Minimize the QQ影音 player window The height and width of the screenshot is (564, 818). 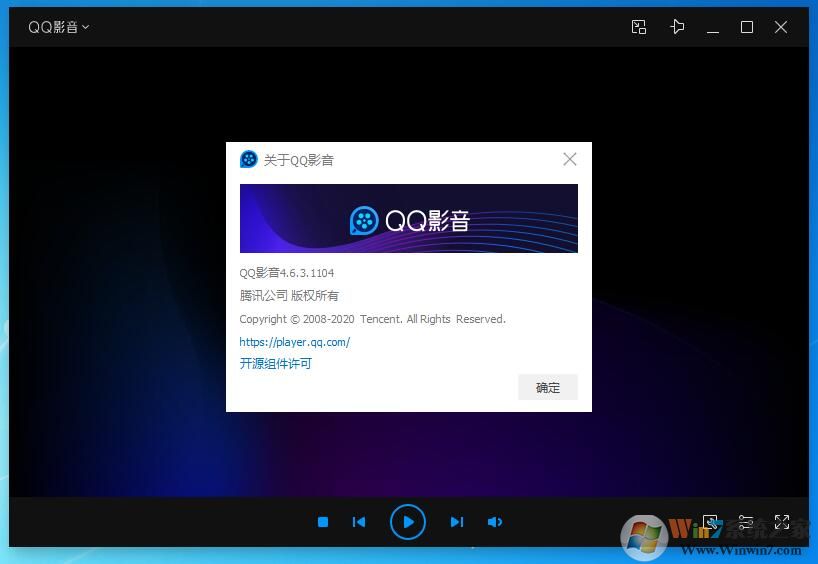713,27
